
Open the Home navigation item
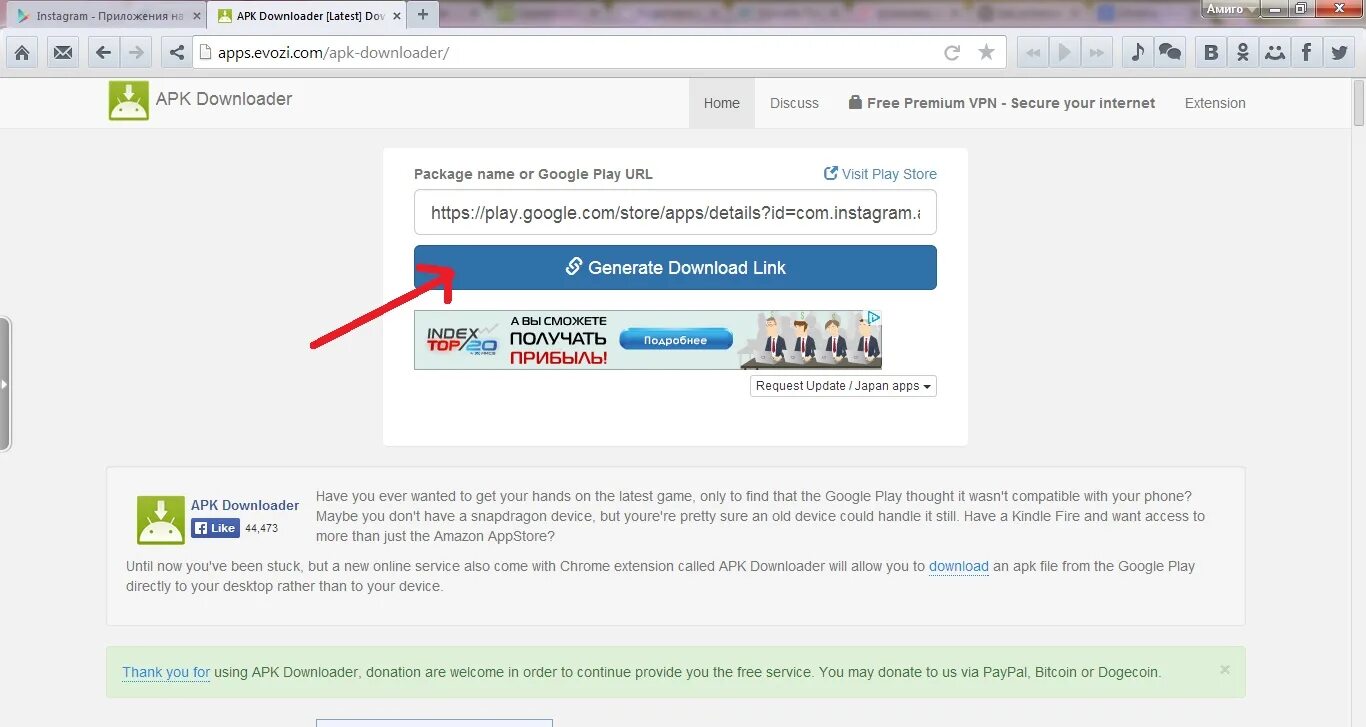click(722, 103)
